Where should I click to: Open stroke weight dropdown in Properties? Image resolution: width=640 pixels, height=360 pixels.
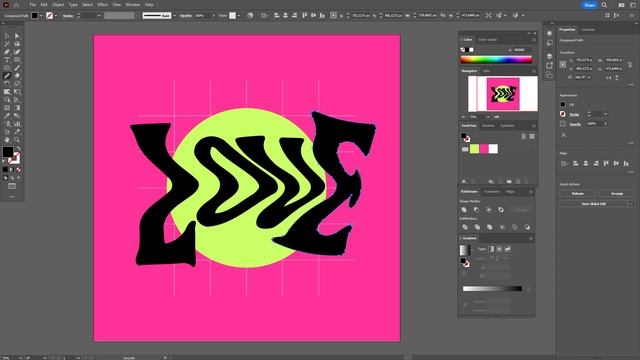pos(606,114)
